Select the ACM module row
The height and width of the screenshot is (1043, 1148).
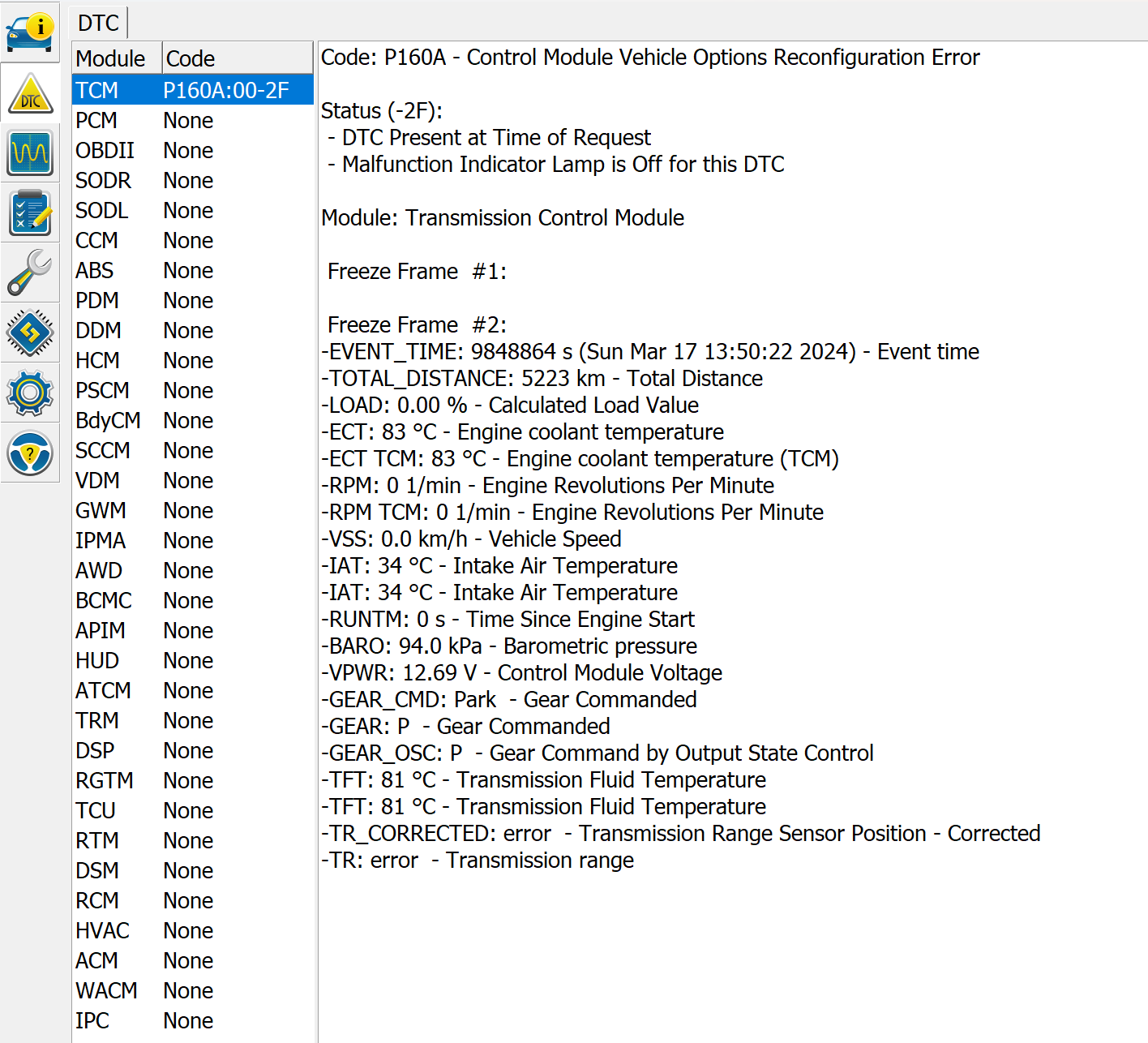click(193, 960)
